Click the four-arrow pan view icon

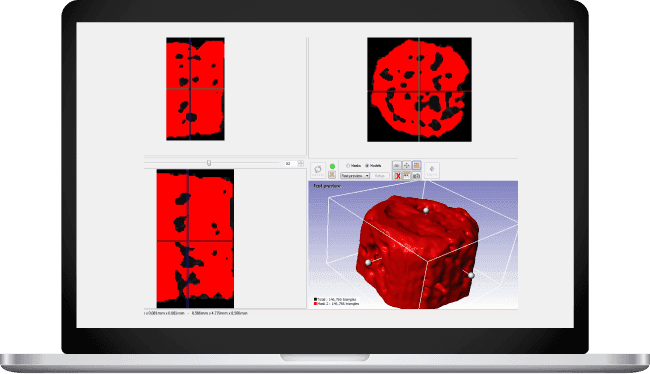pyautogui.click(x=407, y=165)
